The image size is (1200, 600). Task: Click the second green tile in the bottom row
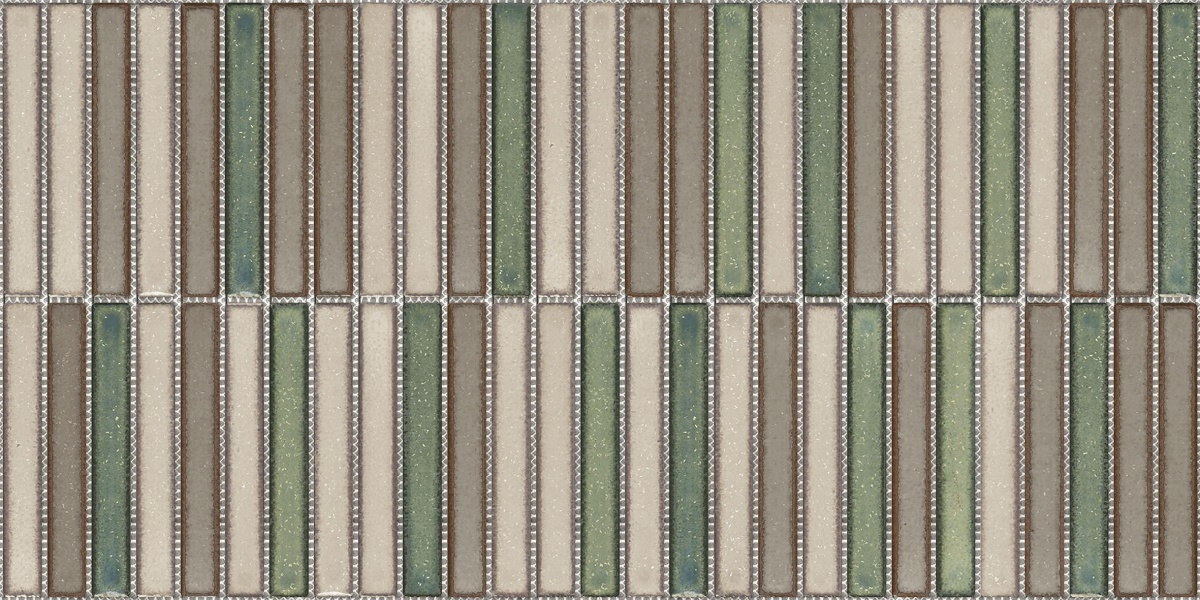(289, 448)
